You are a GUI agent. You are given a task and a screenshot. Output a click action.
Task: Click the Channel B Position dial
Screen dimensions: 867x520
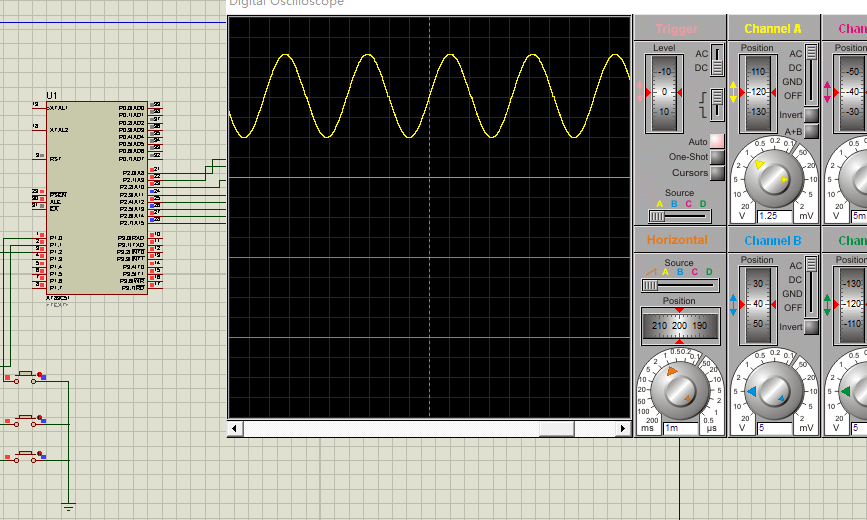[x=758, y=305]
